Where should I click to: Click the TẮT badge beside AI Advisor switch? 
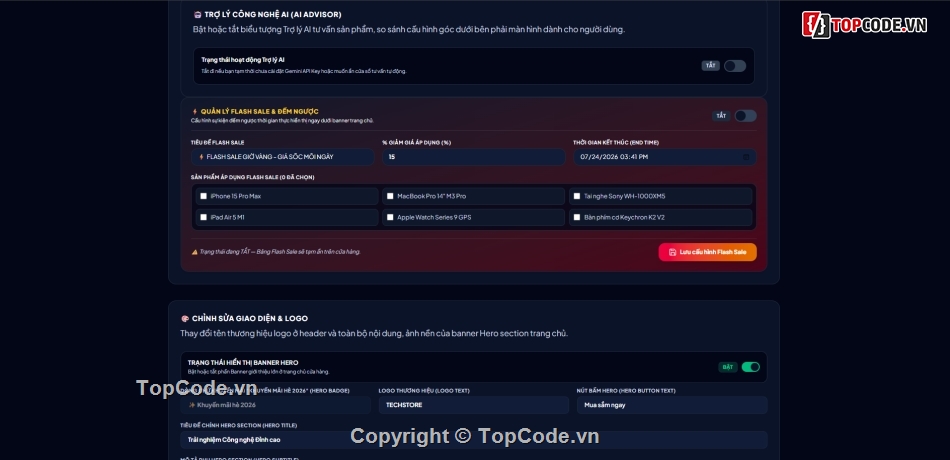(711, 66)
